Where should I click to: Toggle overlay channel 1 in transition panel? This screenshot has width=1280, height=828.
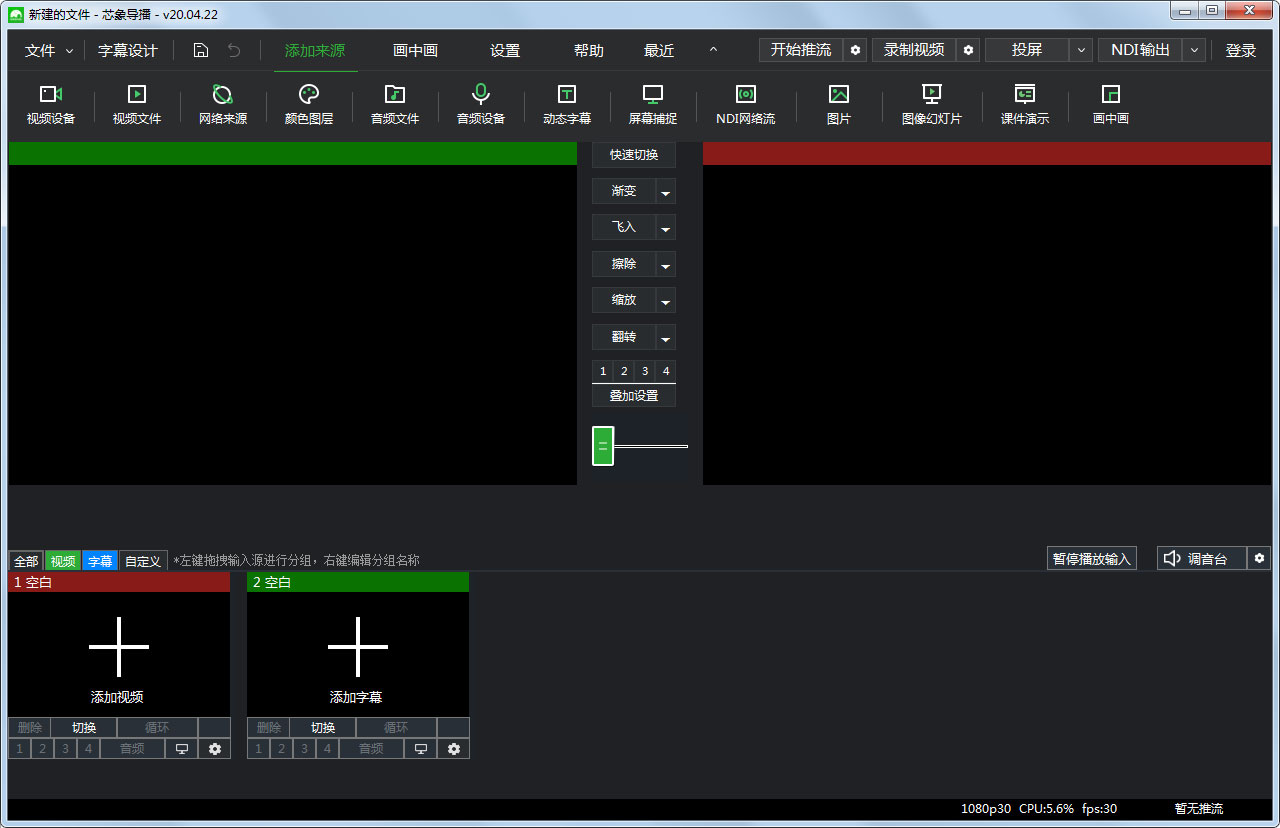pos(603,371)
